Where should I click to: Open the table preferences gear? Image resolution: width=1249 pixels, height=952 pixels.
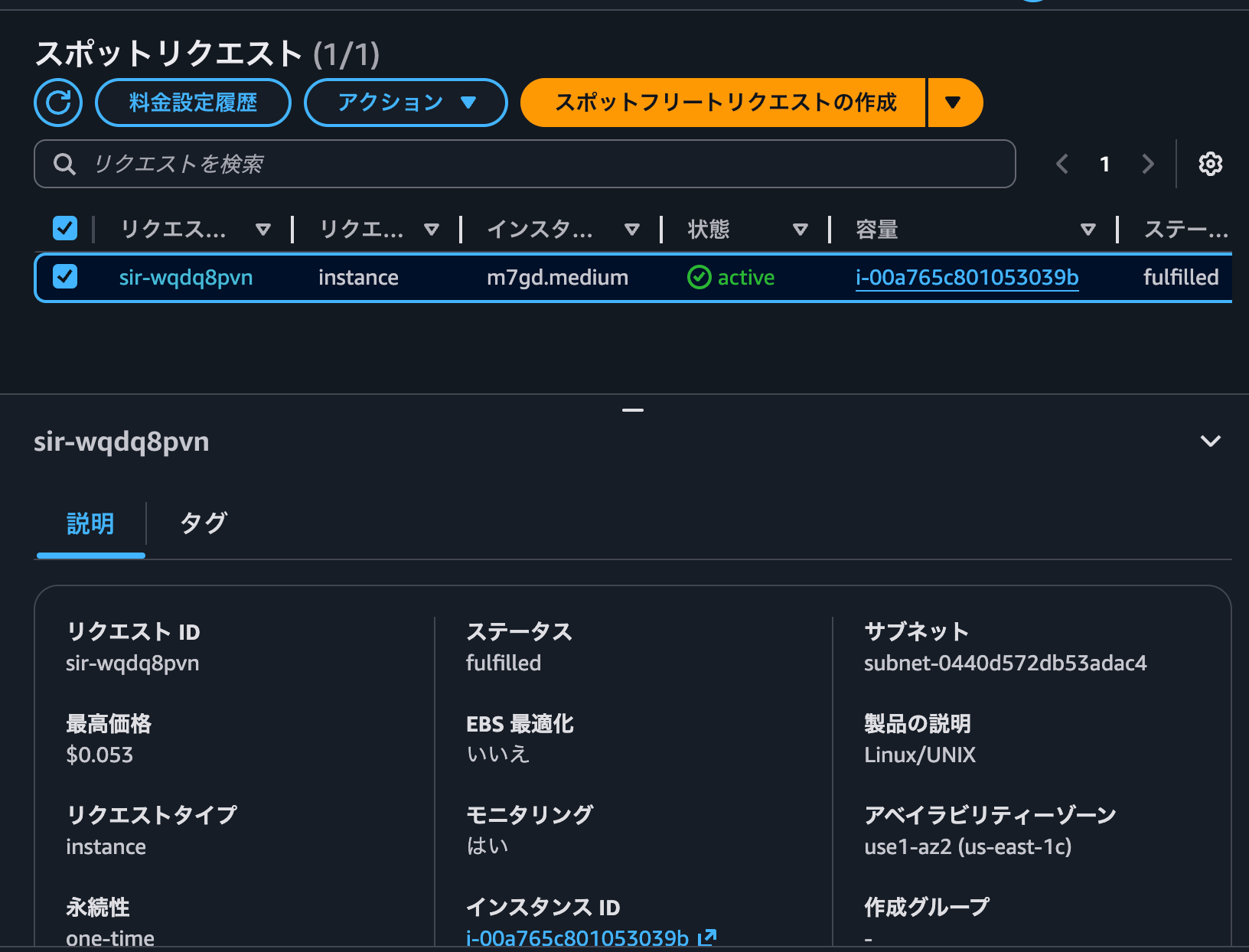1210,163
